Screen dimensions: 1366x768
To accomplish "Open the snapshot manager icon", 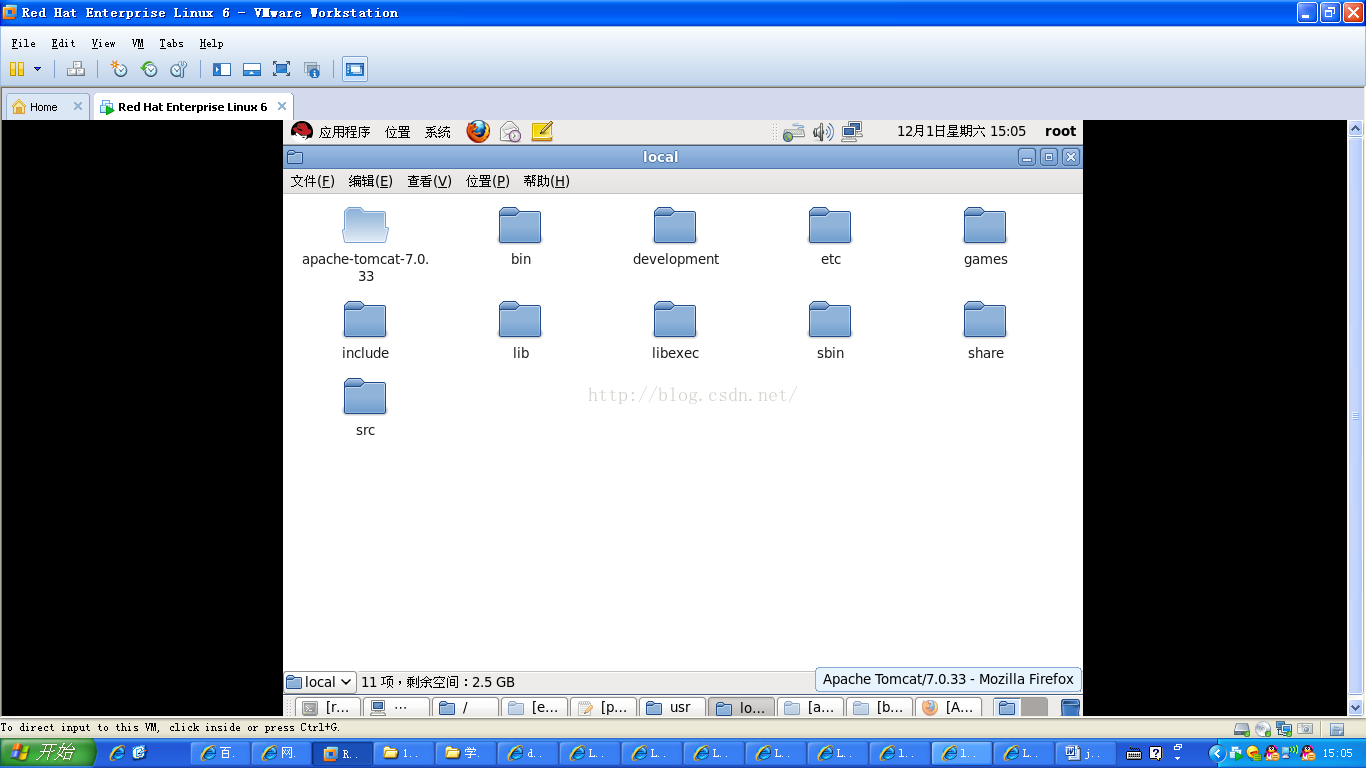I will tap(179, 69).
